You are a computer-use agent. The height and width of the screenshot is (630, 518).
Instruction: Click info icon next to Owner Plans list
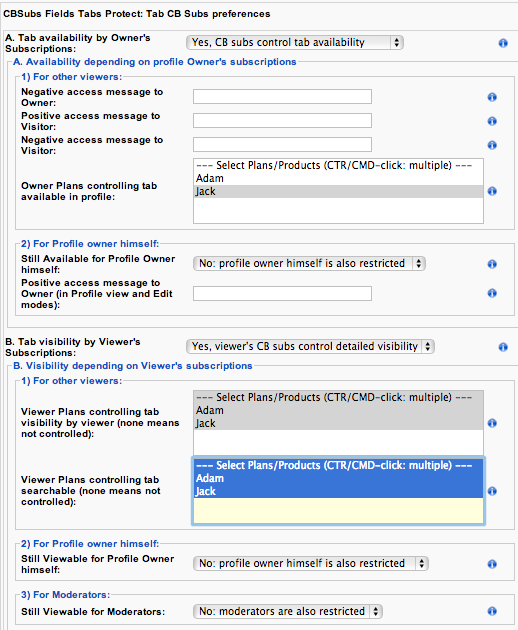(492, 191)
